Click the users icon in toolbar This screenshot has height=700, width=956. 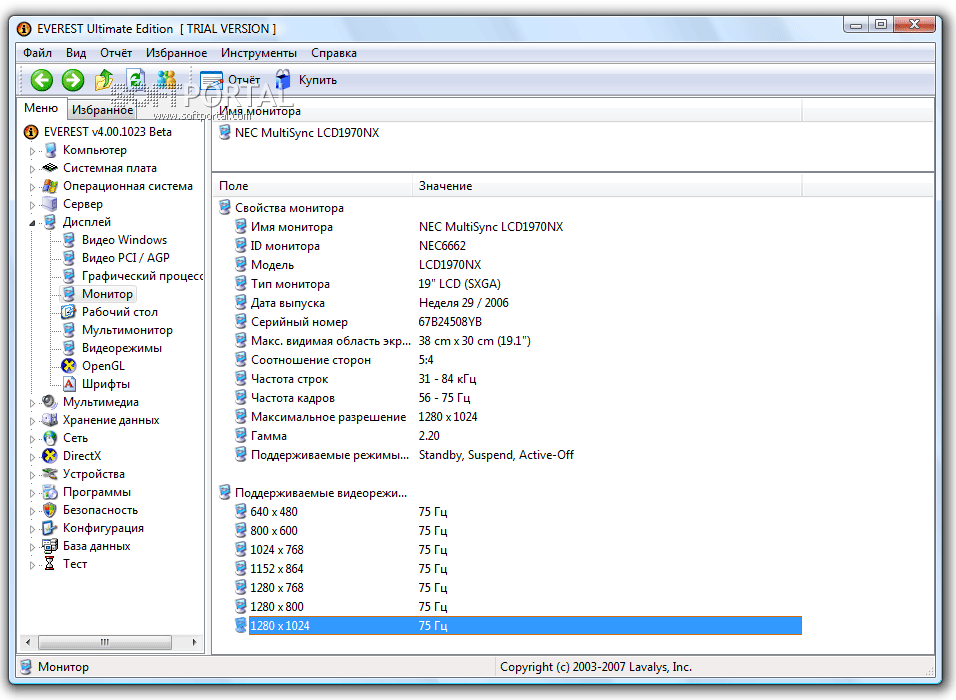pyautogui.click(x=166, y=80)
